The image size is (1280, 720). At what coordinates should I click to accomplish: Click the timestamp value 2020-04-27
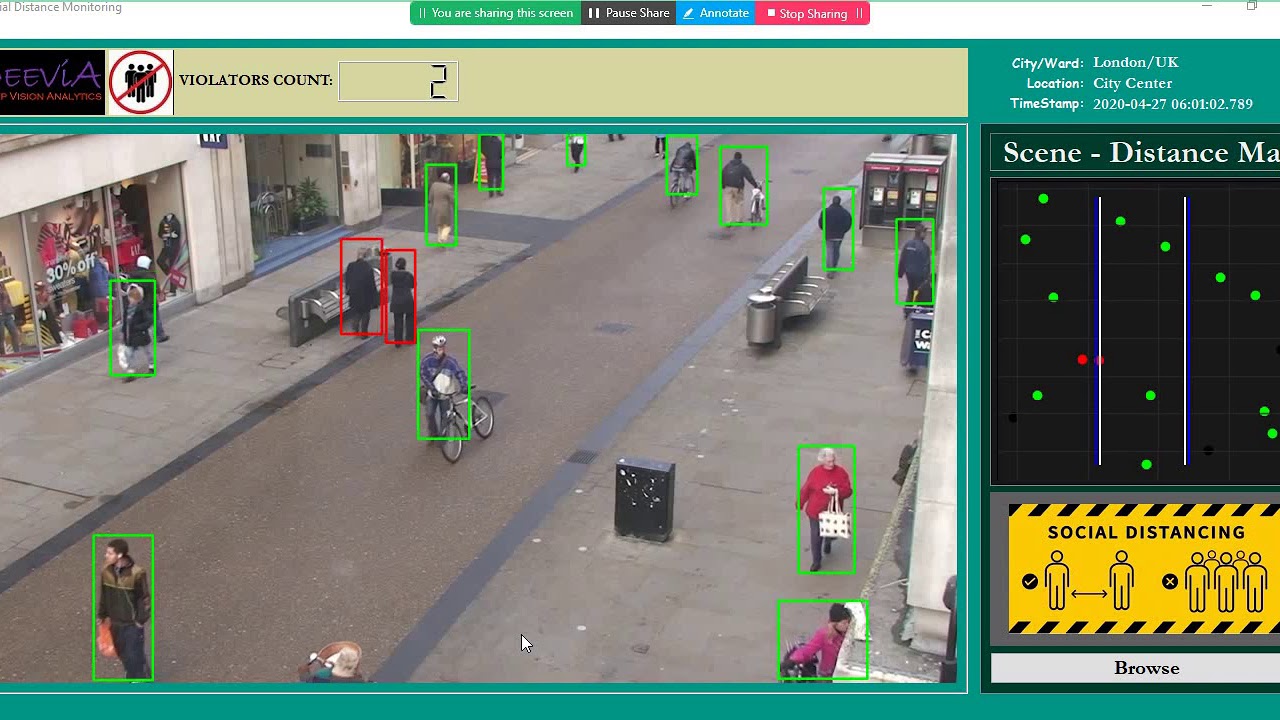(1173, 104)
